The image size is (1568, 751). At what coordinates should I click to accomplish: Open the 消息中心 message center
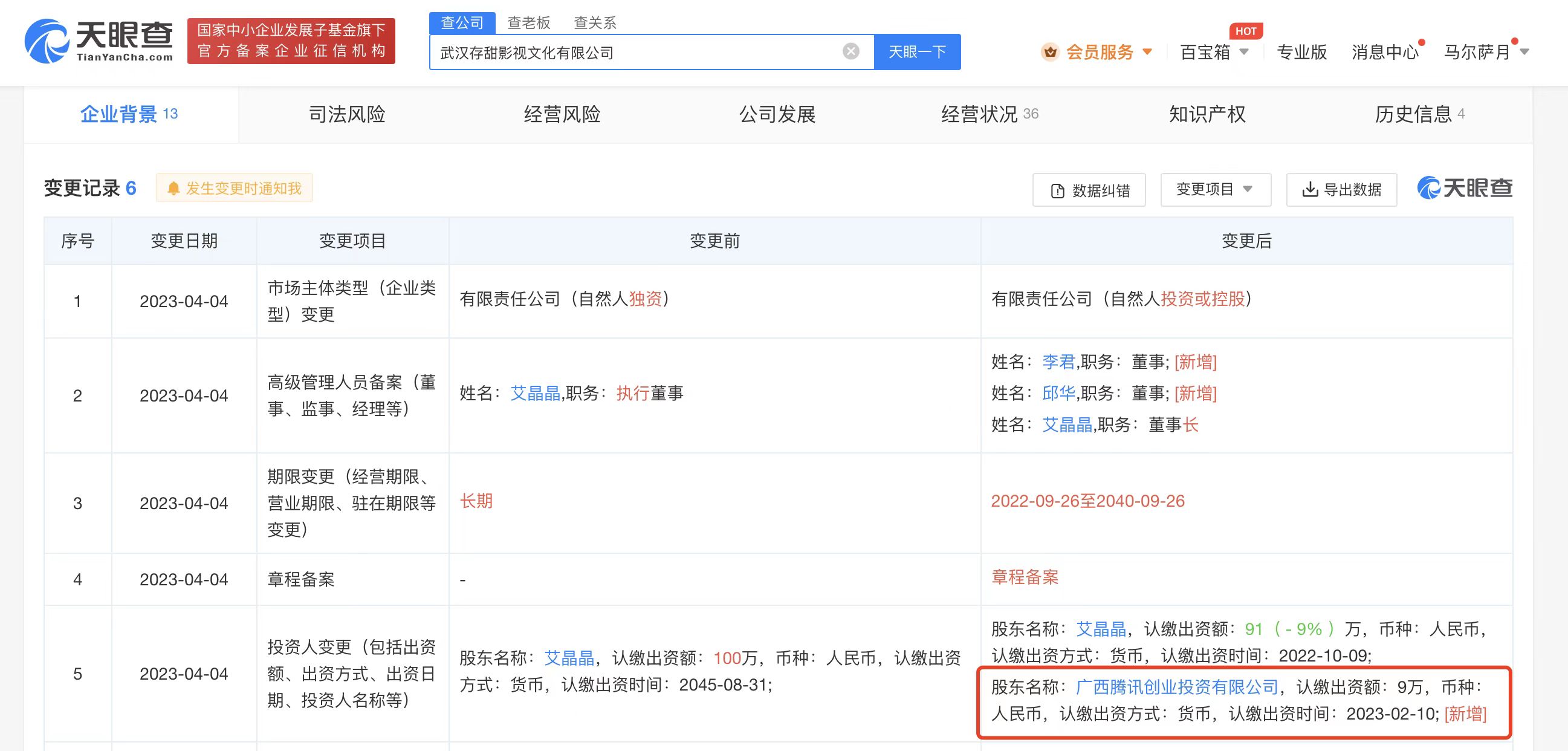point(1385,53)
